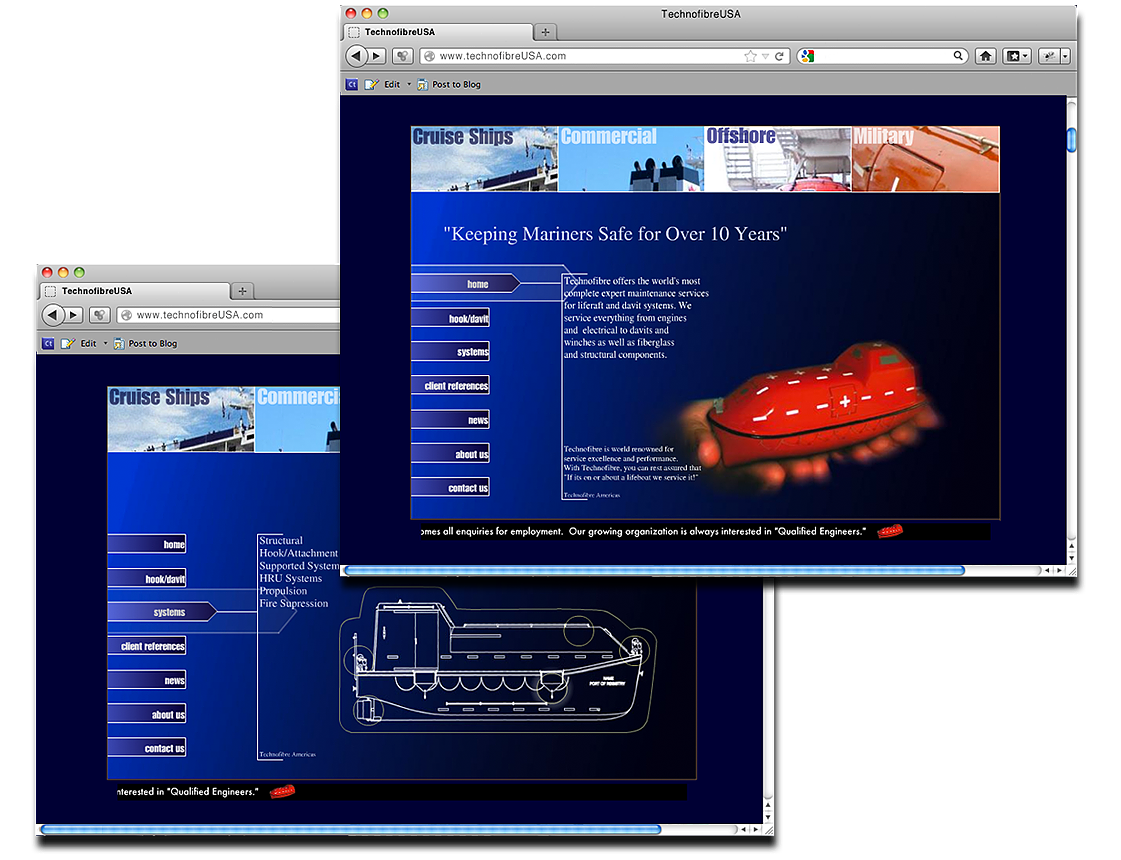
Task: Click the front window scroll down arrow
Action: coord(1071,558)
